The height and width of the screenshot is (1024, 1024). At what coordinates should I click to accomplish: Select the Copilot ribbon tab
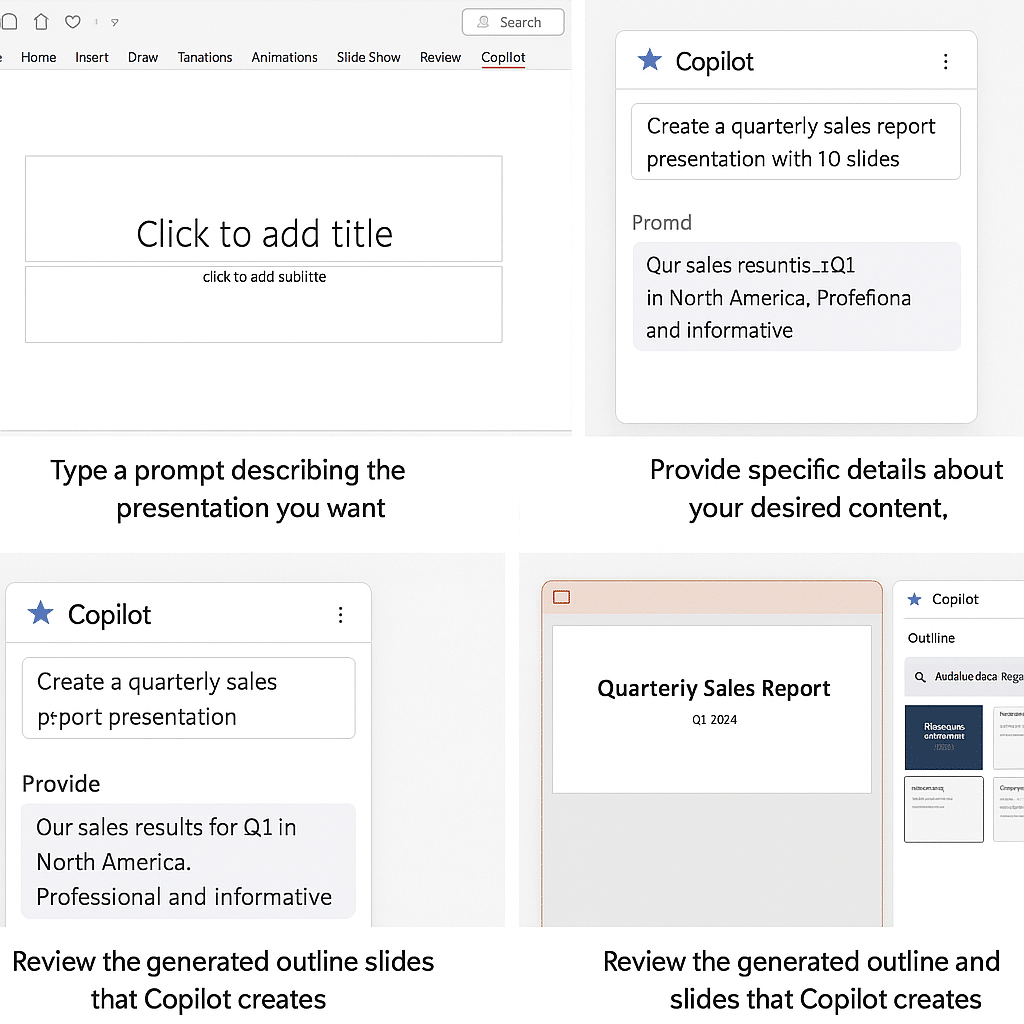[503, 57]
